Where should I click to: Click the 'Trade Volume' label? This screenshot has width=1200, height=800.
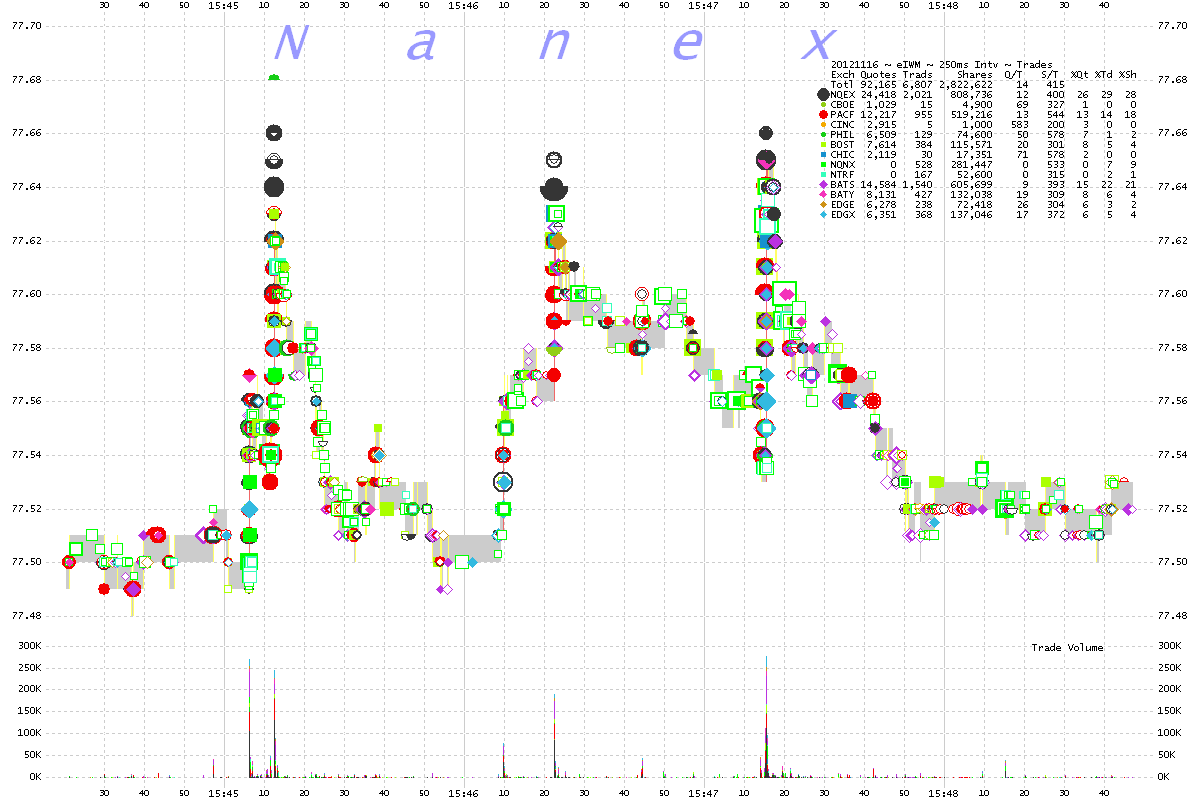1067,648
